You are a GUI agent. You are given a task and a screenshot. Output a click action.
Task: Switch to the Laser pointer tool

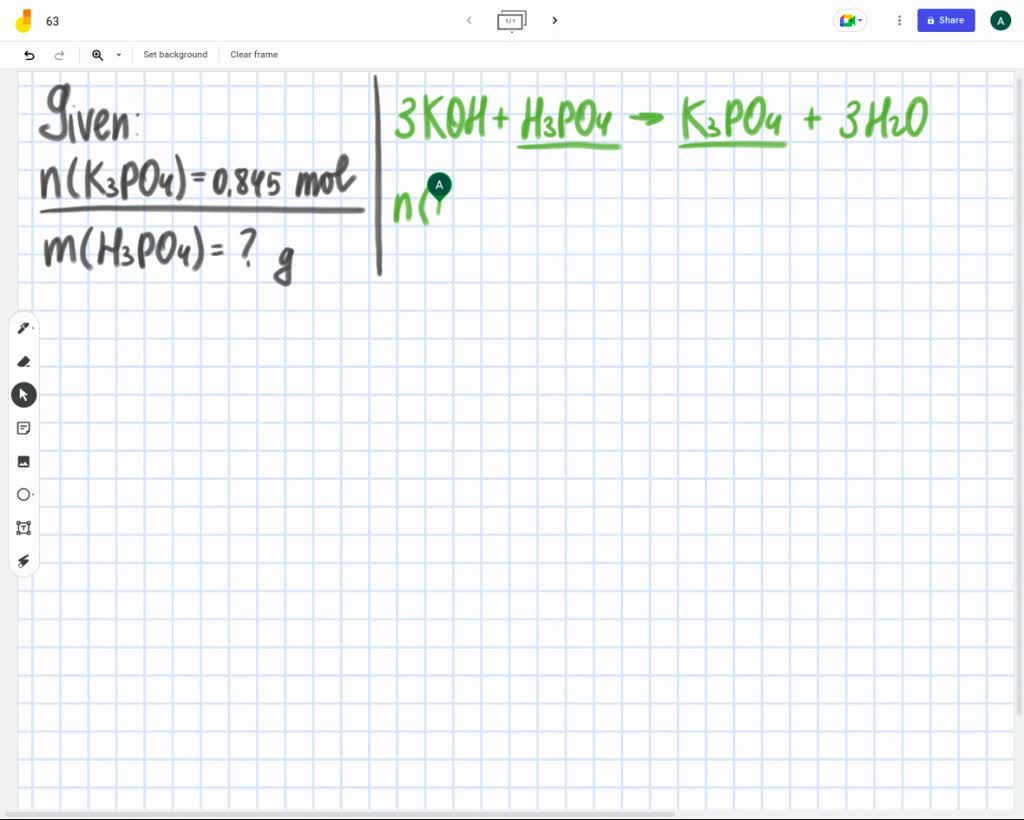point(24,561)
